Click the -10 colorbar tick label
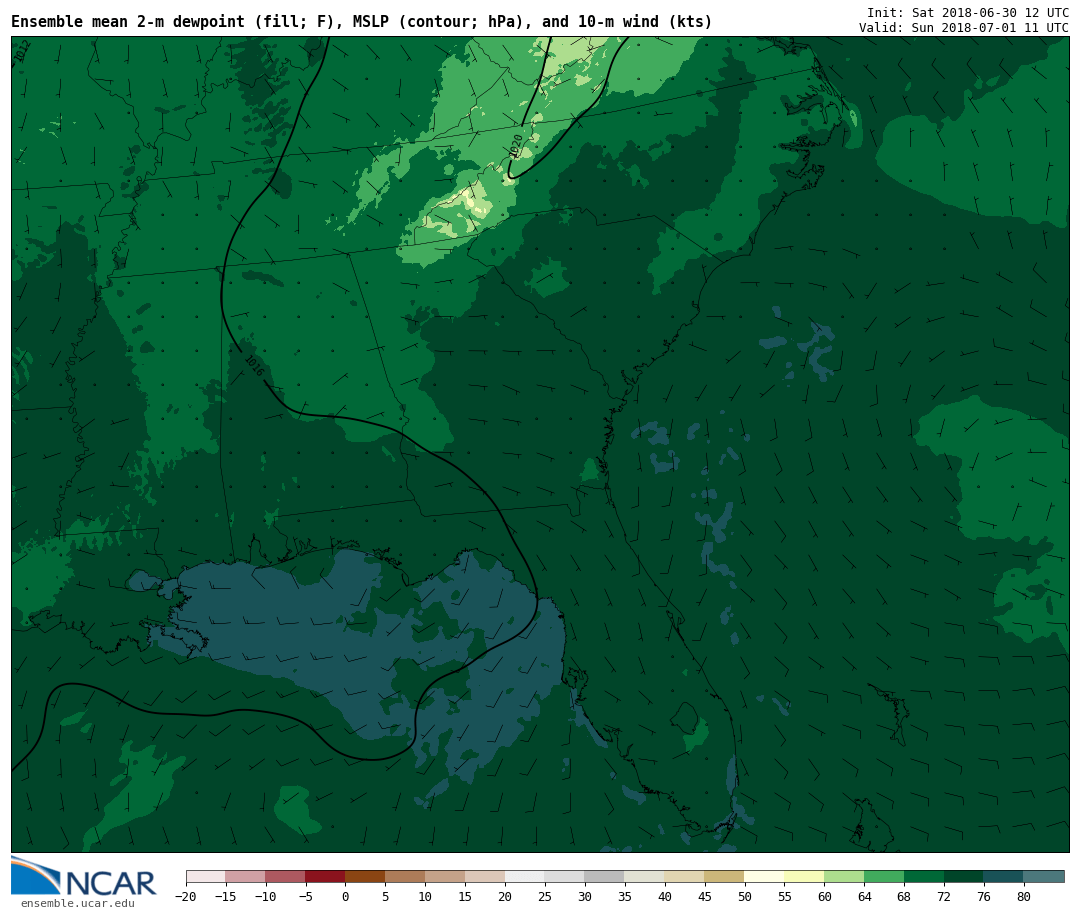The image size is (1080, 915). (265, 896)
